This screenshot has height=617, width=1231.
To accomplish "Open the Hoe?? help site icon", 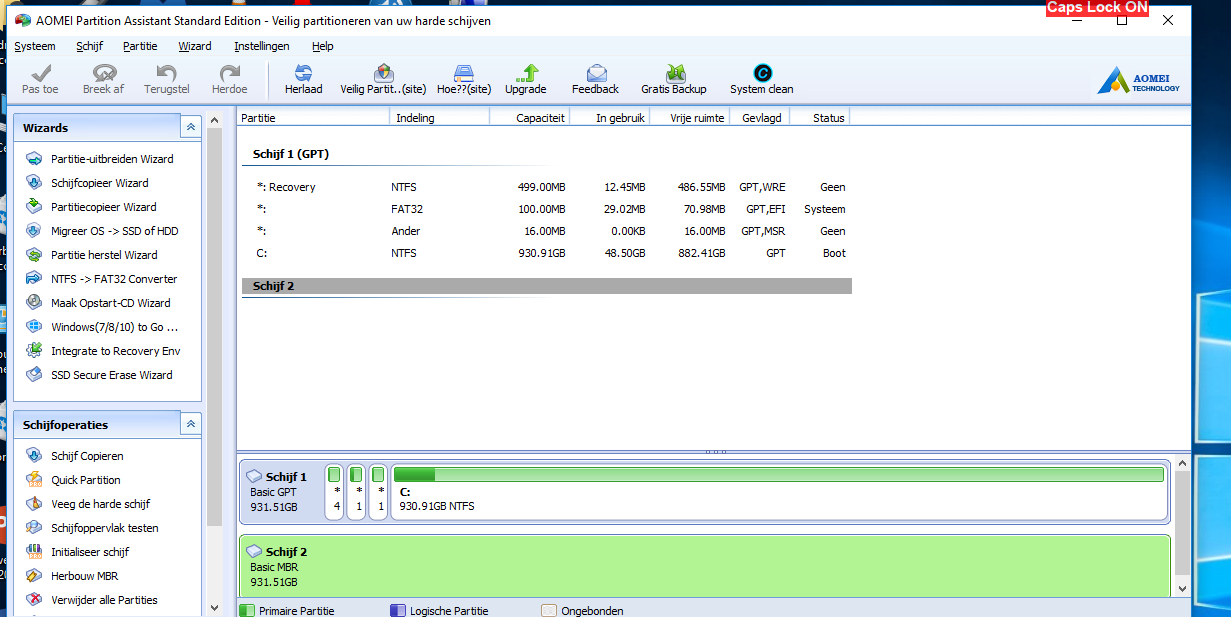I will pos(463,74).
